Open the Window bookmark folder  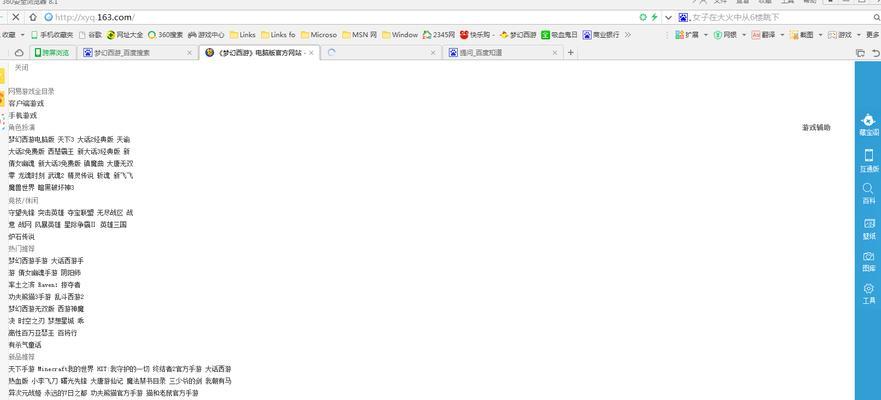pyautogui.click(x=399, y=35)
